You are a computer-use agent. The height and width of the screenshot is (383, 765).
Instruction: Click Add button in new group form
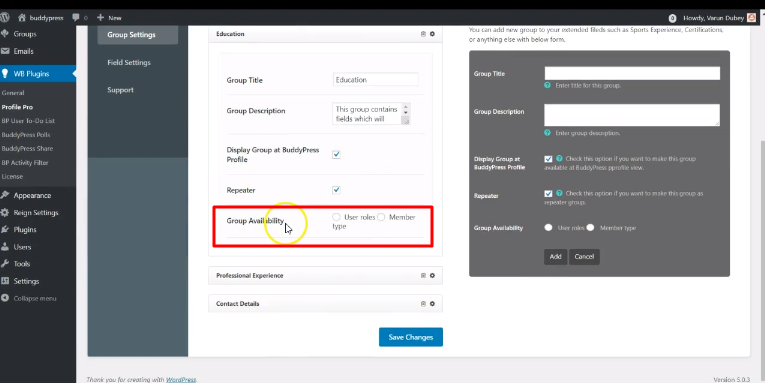coord(555,257)
